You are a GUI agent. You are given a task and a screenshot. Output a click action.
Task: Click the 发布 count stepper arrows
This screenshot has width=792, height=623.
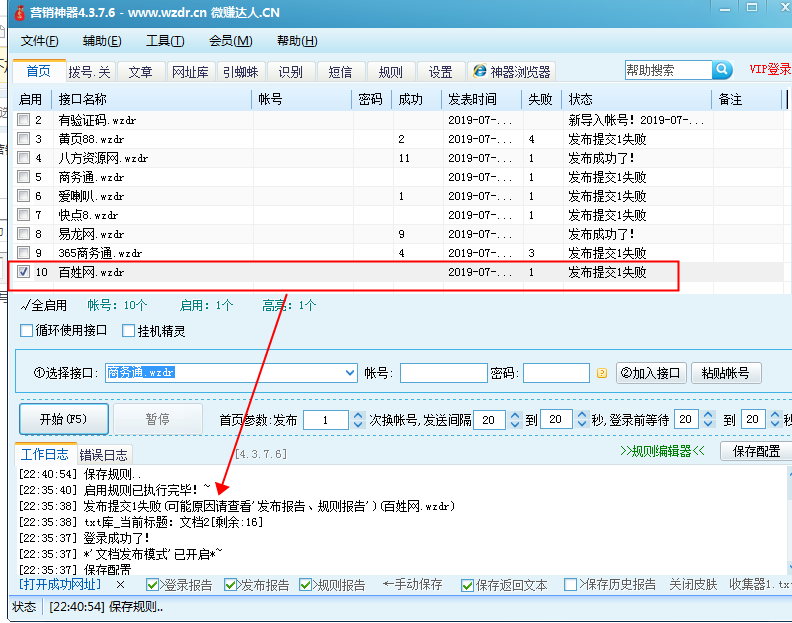(x=359, y=420)
